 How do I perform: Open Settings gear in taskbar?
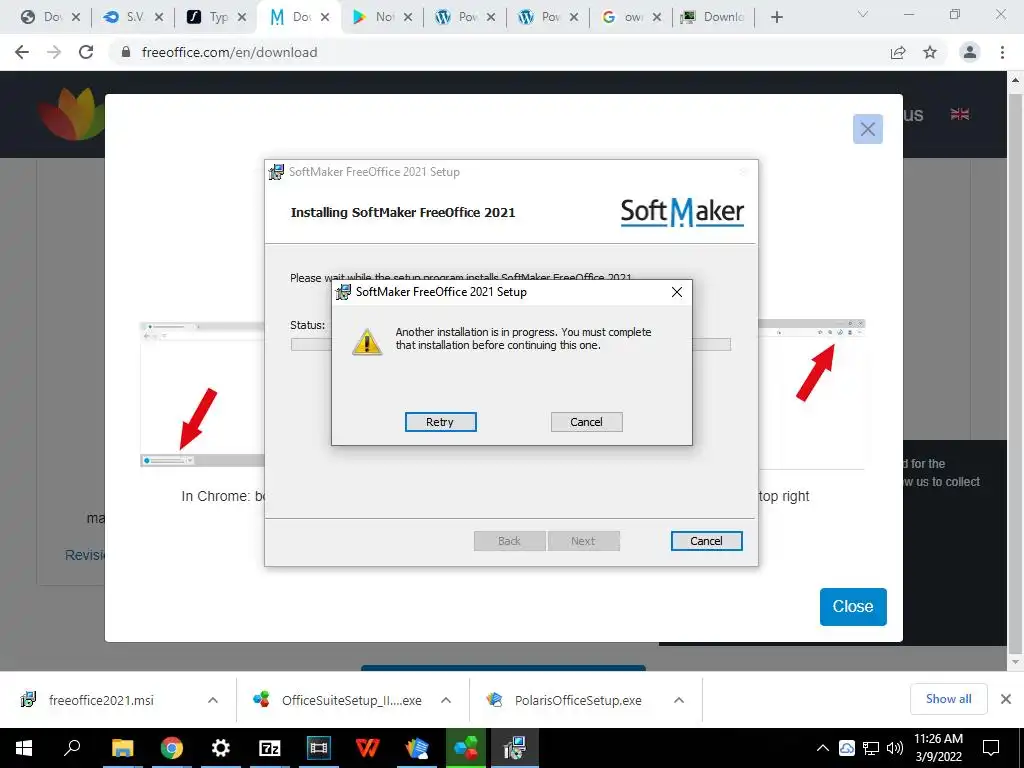tap(221, 748)
